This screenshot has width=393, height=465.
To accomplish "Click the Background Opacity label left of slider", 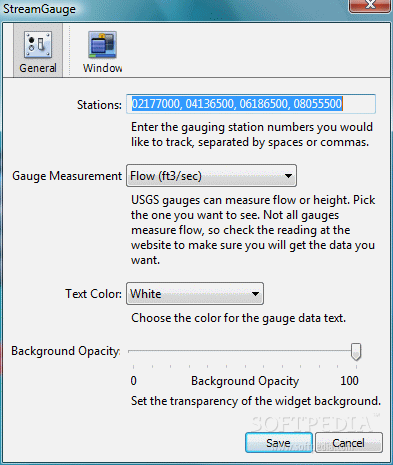I will point(66,351).
